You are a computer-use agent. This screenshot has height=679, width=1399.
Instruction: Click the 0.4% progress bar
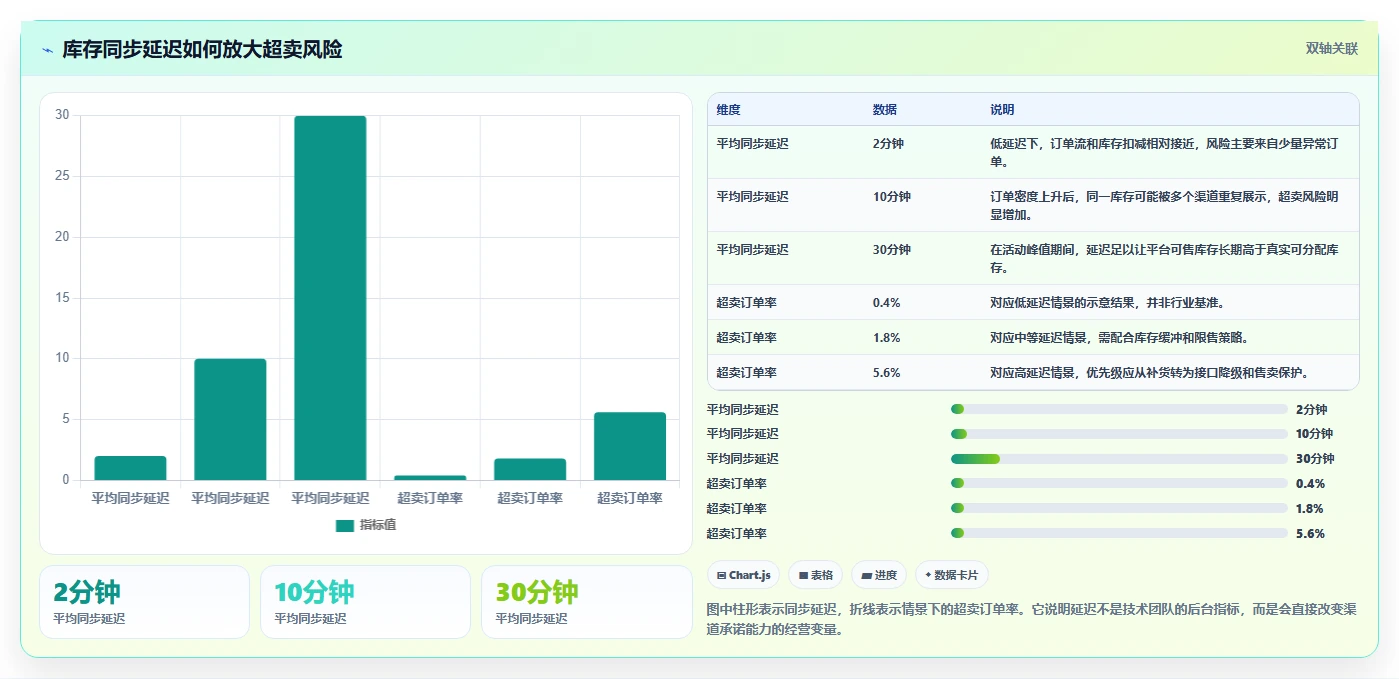pyautogui.click(x=1119, y=483)
